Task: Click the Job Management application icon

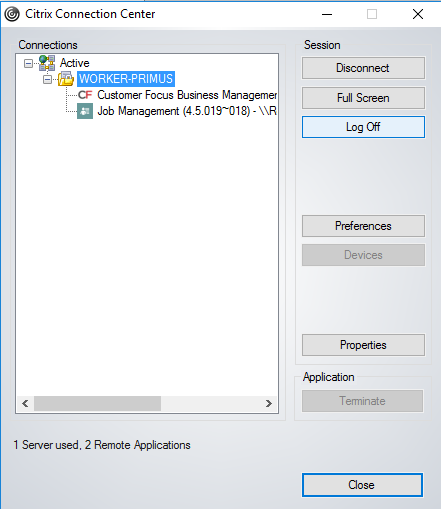Action: [85, 111]
